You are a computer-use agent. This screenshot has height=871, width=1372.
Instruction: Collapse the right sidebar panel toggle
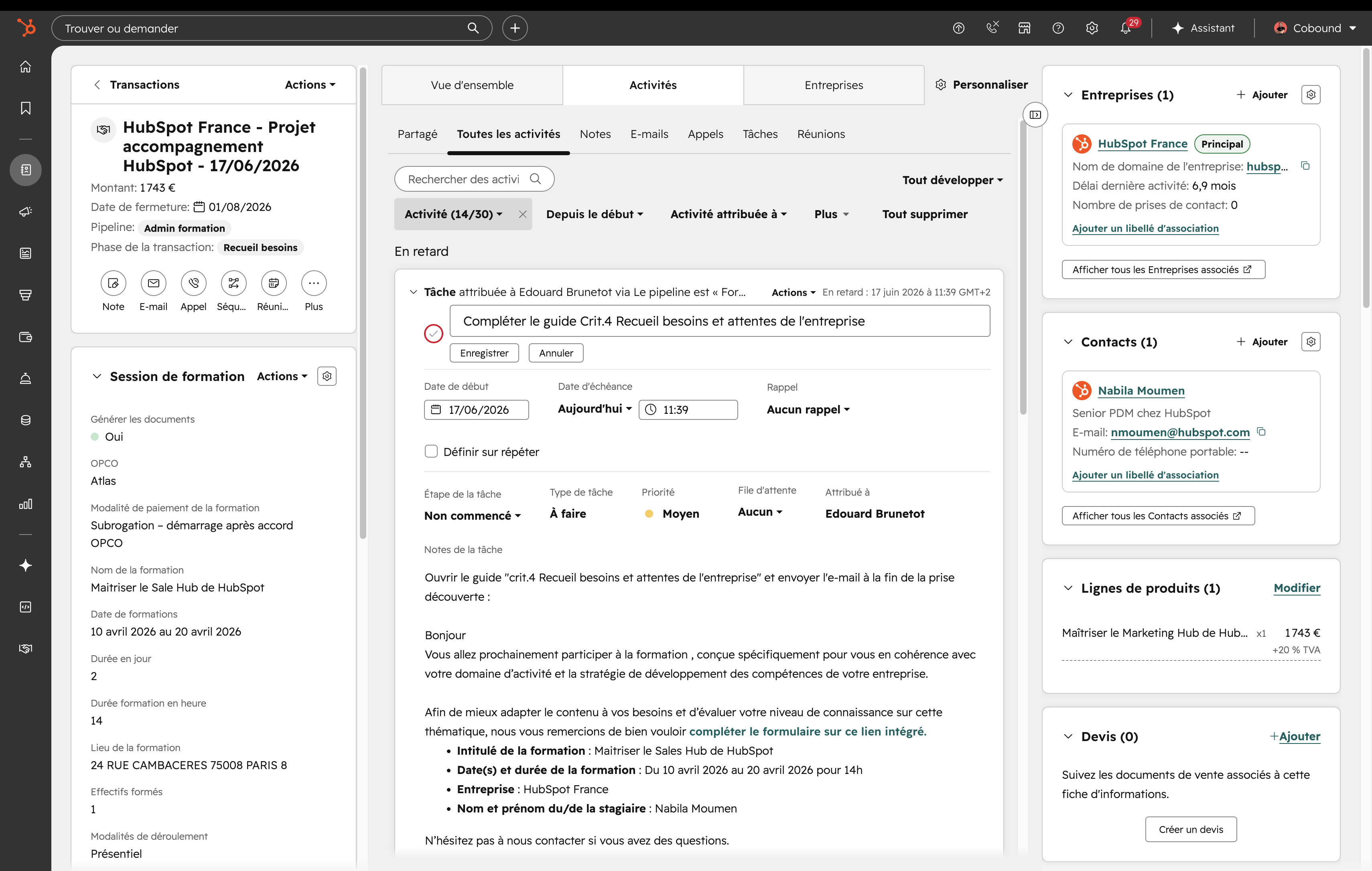coord(1035,115)
